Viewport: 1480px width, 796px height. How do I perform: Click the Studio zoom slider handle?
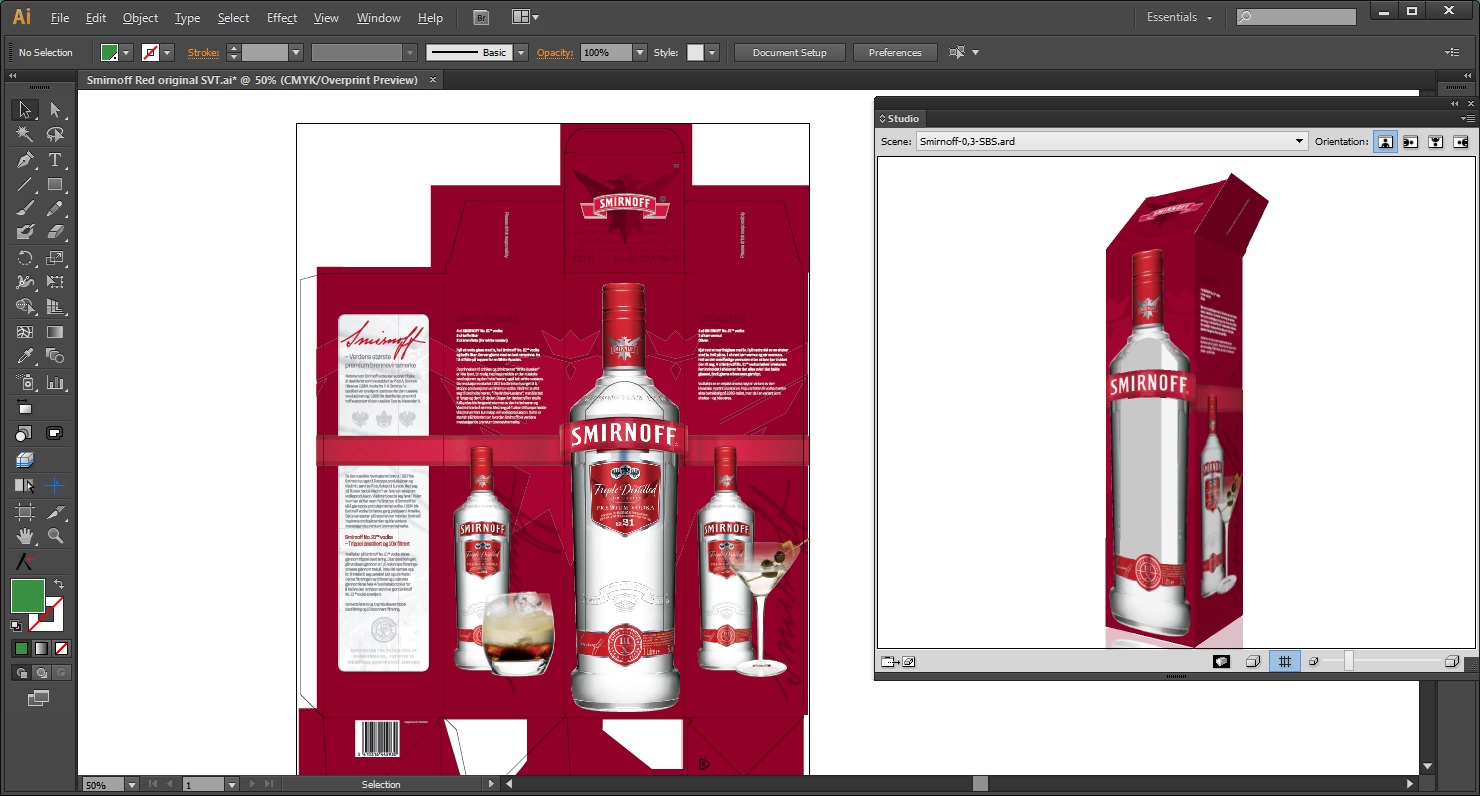(1349, 661)
